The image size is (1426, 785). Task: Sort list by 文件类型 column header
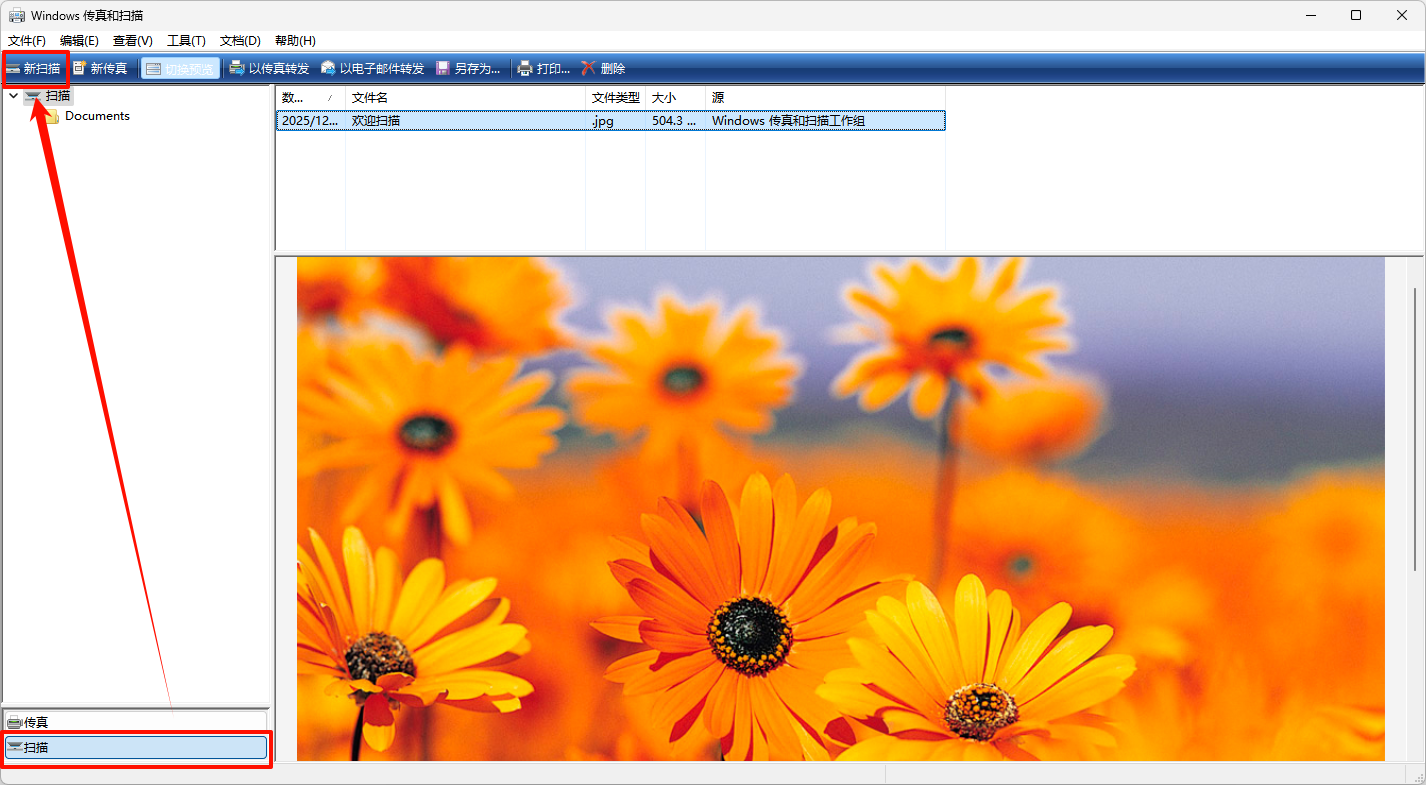[615, 98]
